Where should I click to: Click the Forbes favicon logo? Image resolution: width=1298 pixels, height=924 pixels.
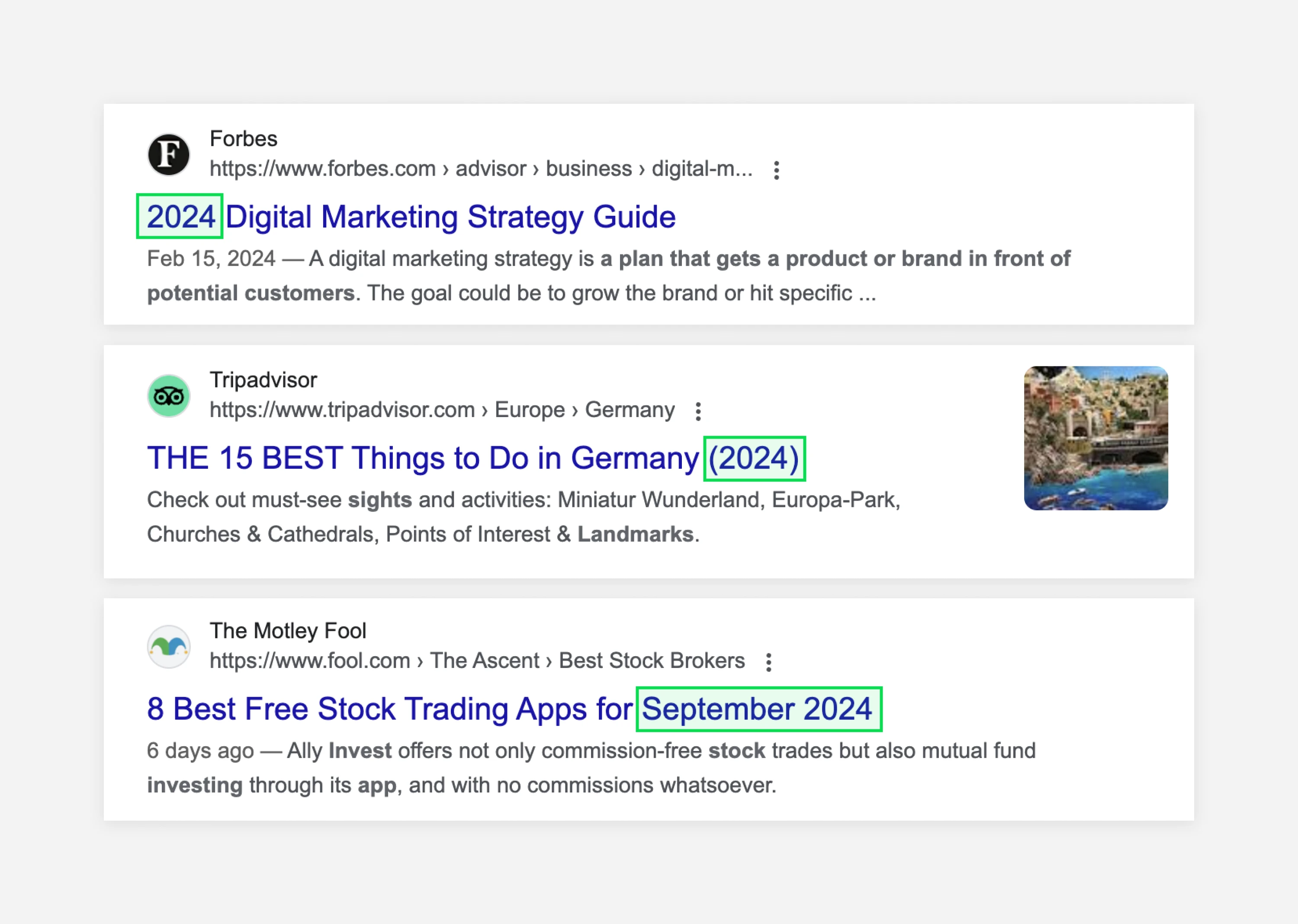click(168, 154)
